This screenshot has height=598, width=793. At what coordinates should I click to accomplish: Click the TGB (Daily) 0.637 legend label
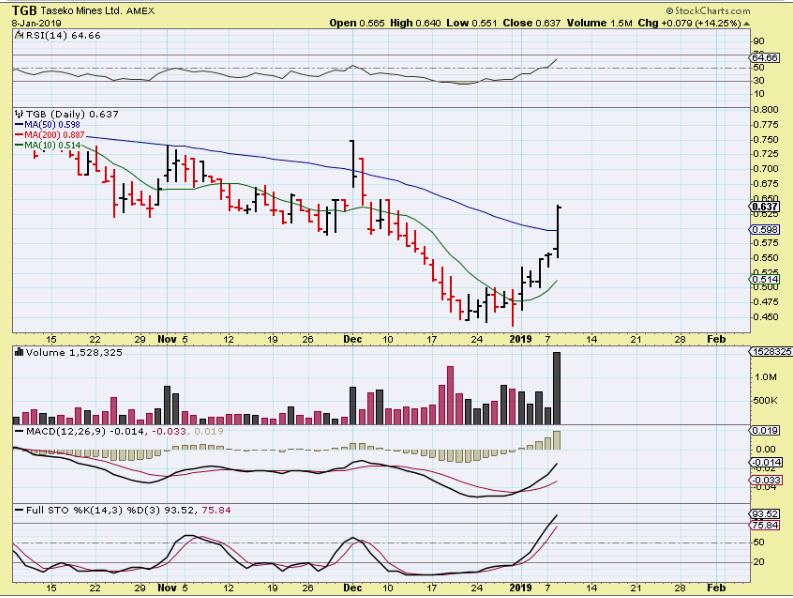72,114
